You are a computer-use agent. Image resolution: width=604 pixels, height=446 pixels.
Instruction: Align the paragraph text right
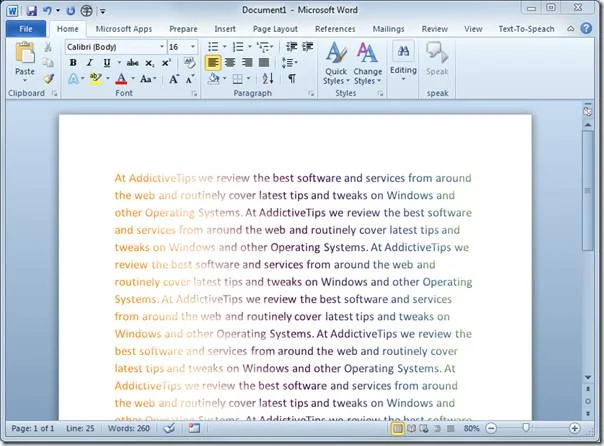click(247, 63)
